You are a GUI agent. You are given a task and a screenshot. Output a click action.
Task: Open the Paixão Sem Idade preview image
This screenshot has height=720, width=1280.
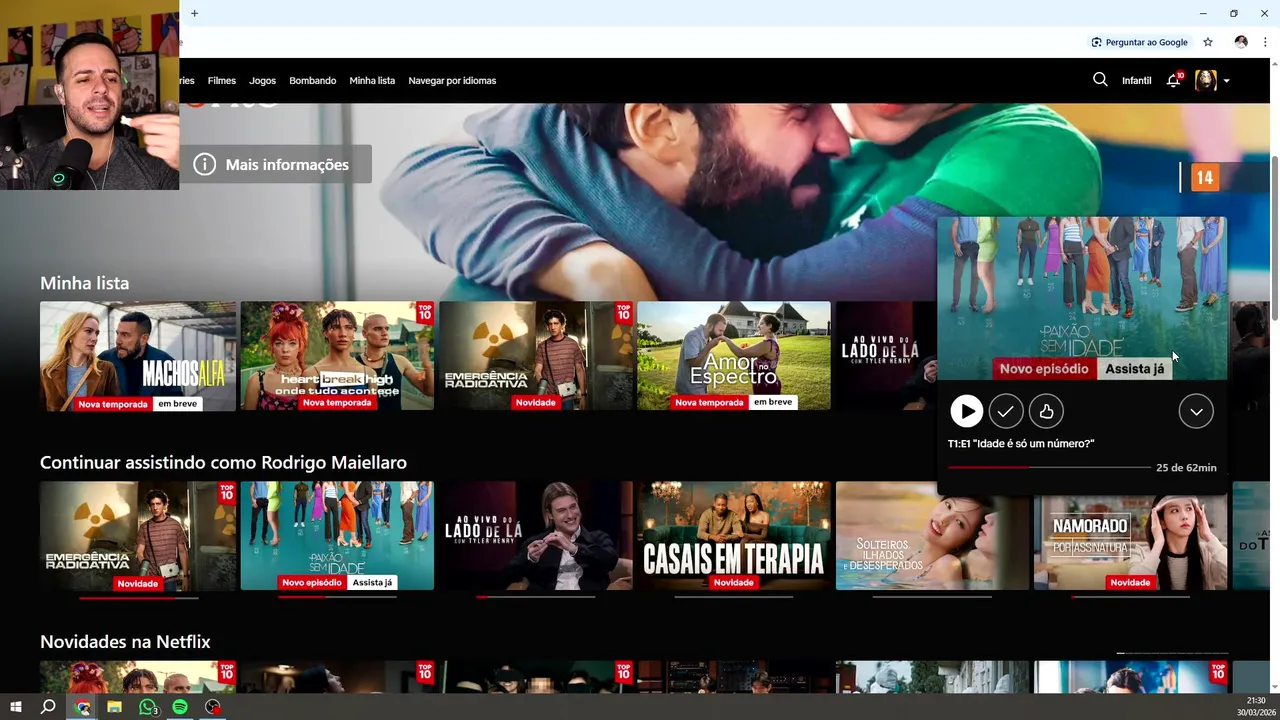(1082, 298)
